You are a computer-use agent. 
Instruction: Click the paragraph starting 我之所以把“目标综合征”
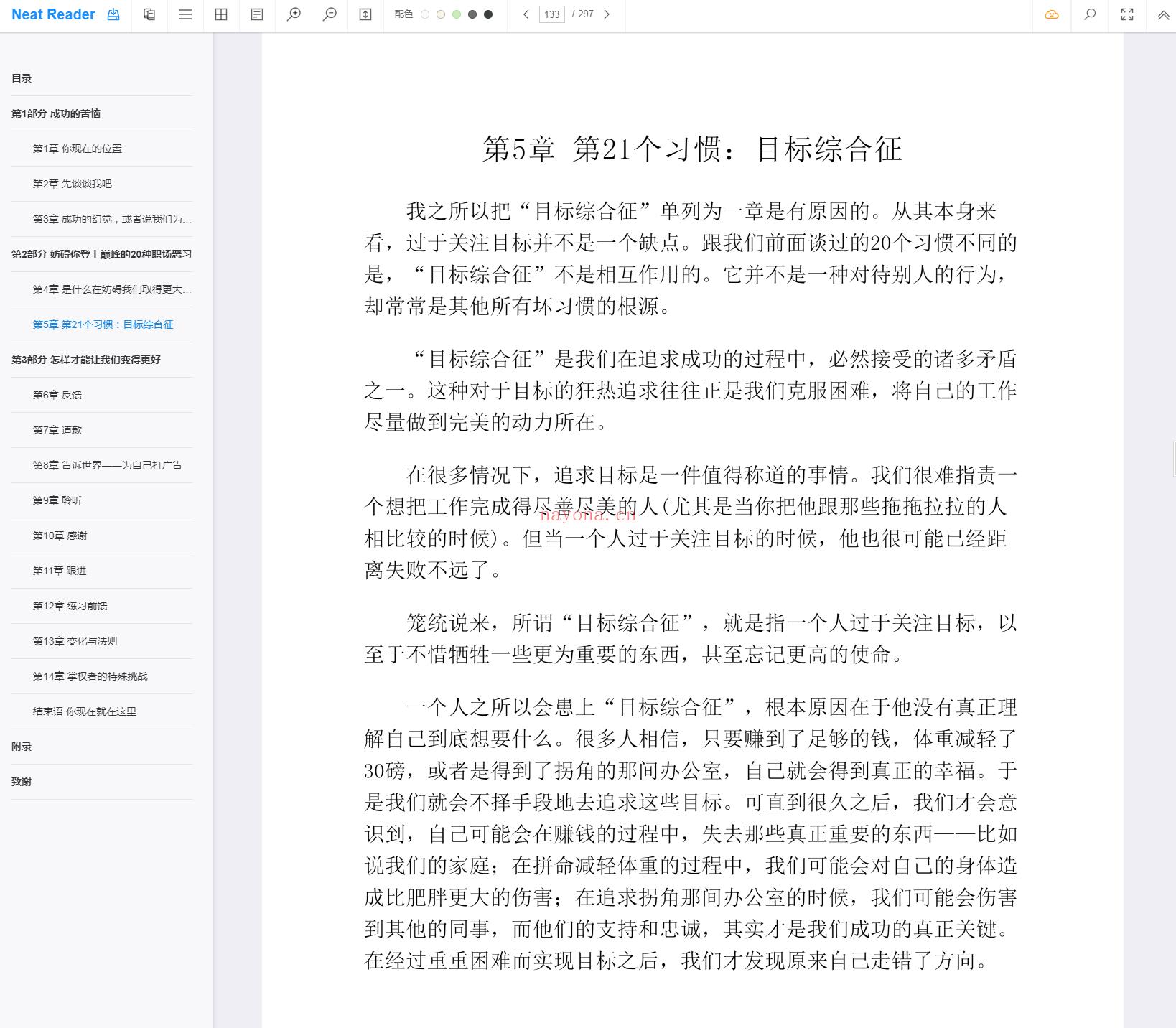tap(691, 258)
